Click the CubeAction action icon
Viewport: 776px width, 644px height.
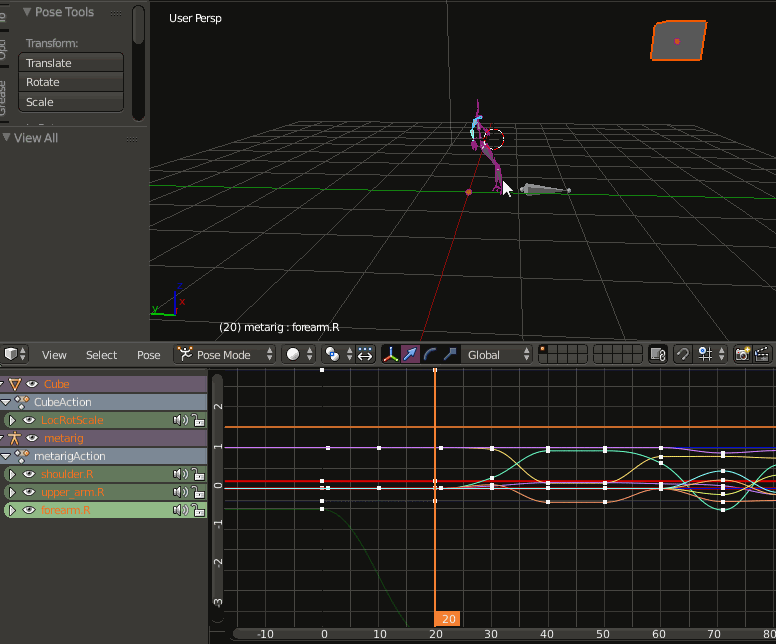[x=21, y=402]
